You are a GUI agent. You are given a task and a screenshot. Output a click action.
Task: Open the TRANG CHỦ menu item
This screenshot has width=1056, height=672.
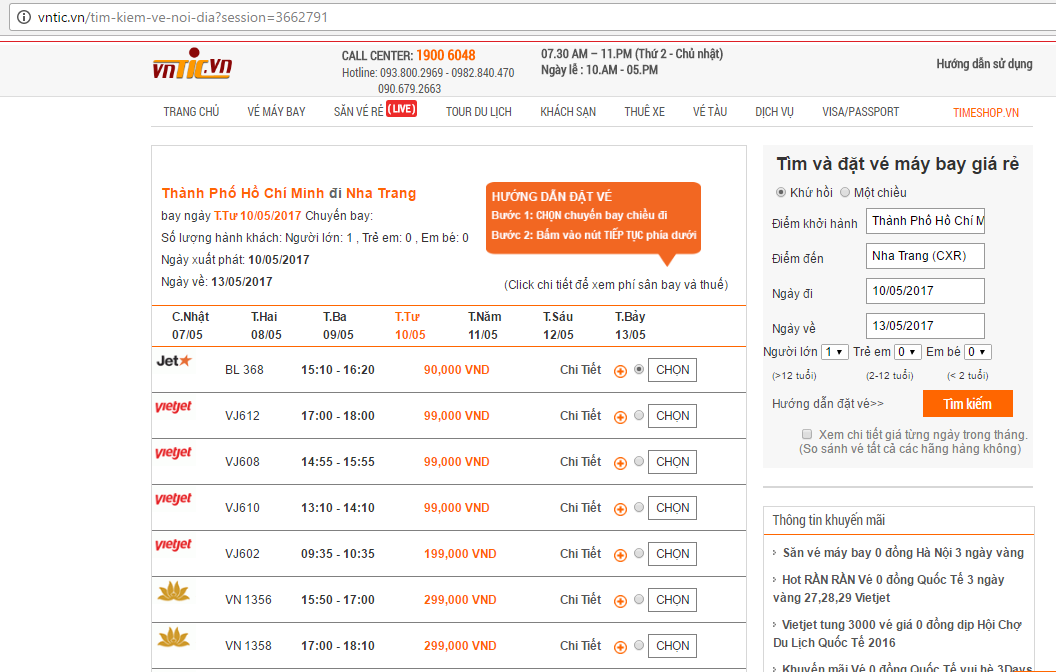point(191,112)
